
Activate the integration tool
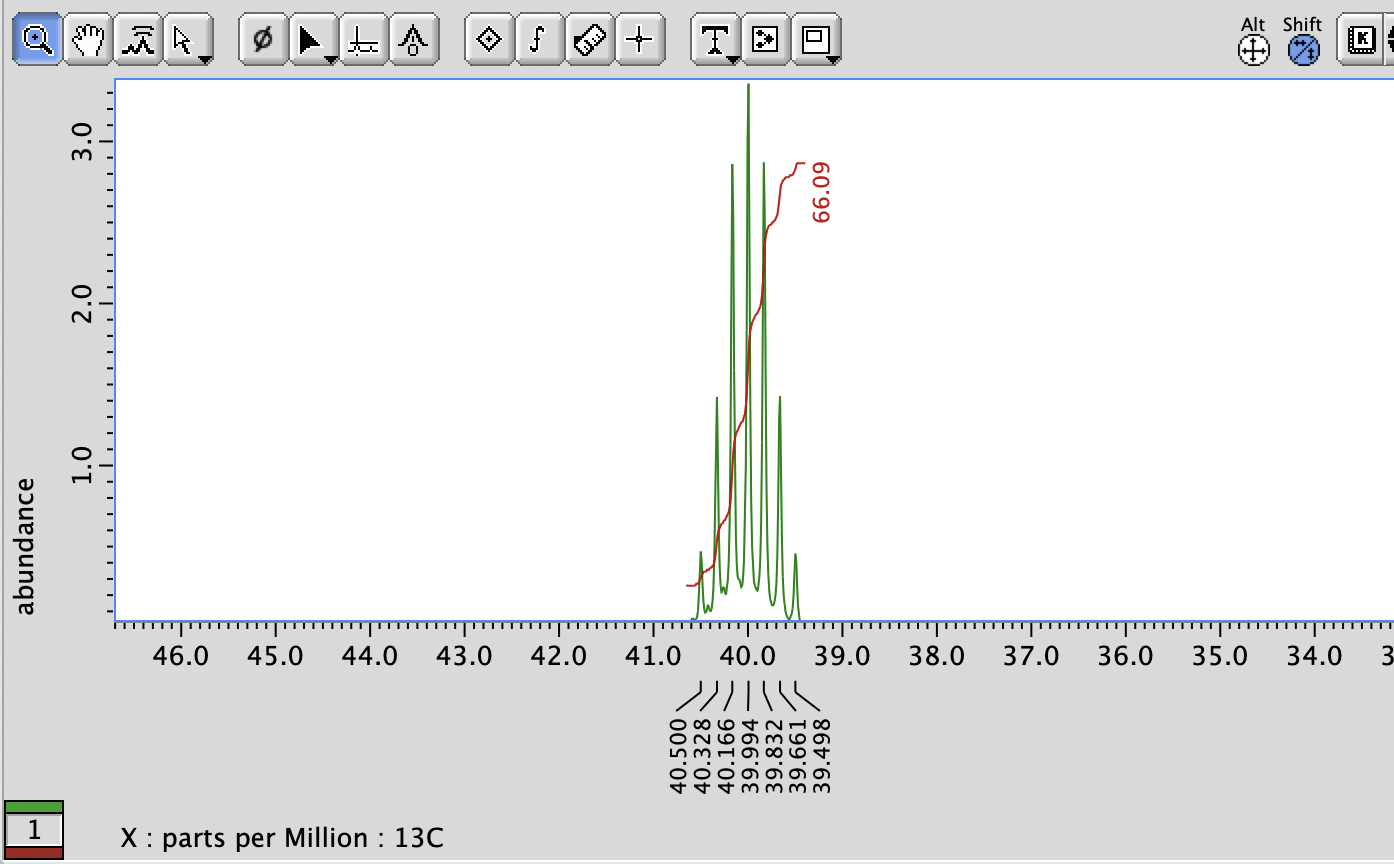tap(540, 40)
